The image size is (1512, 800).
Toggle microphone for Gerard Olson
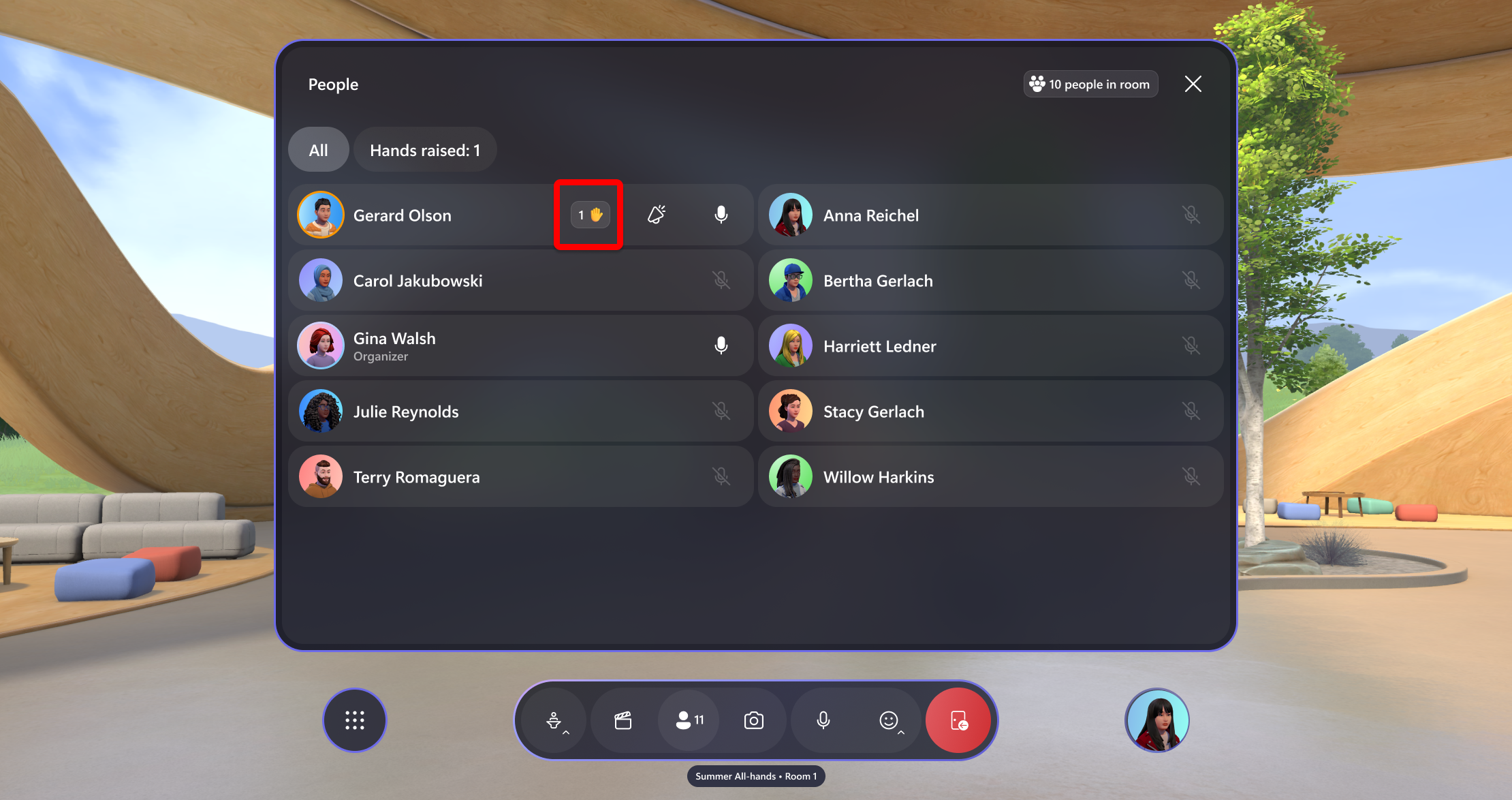pyautogui.click(x=722, y=214)
